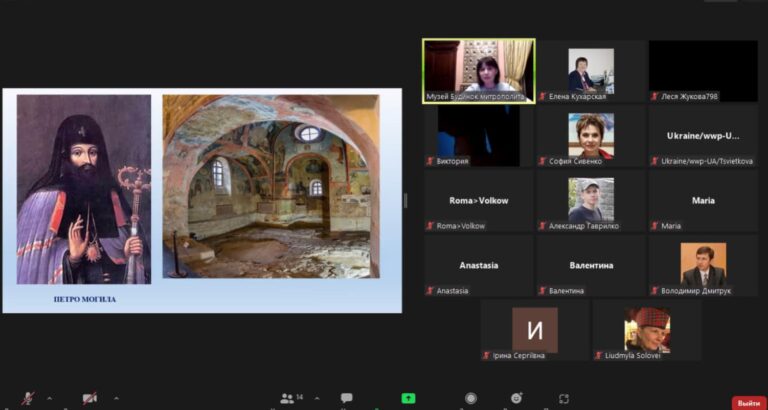Open the Chat panel
Image resolution: width=768 pixels, height=410 pixels.
(347, 398)
